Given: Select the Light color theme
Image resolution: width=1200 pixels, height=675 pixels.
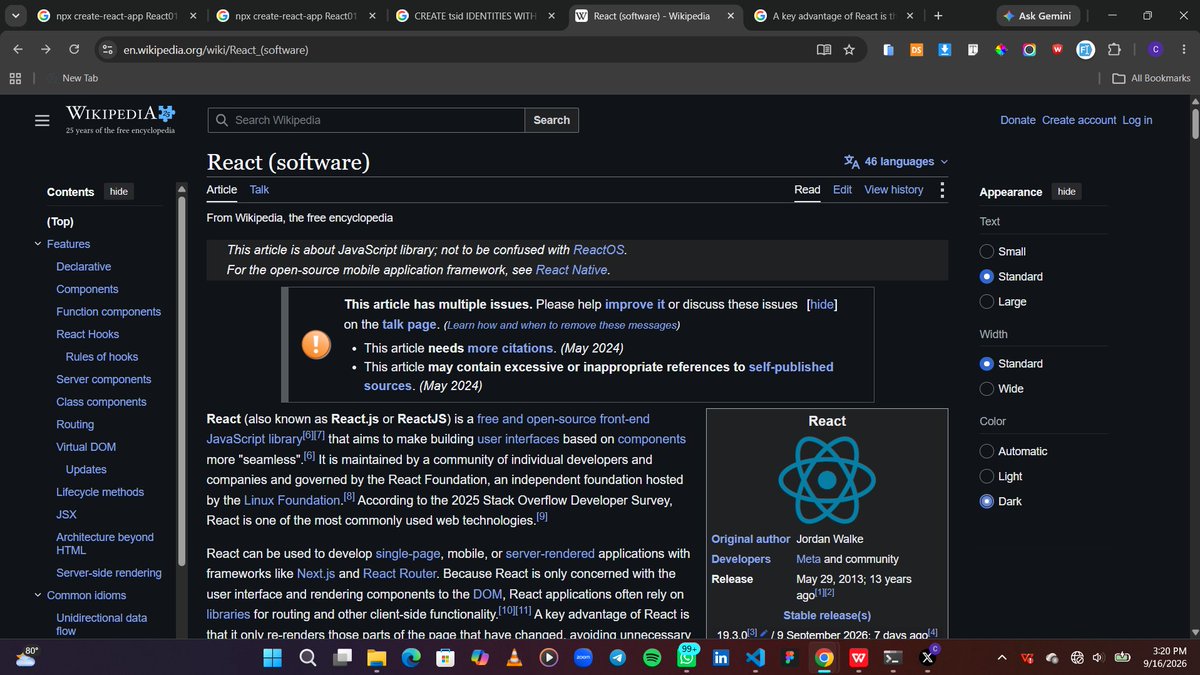Looking at the screenshot, I should (x=987, y=477).
